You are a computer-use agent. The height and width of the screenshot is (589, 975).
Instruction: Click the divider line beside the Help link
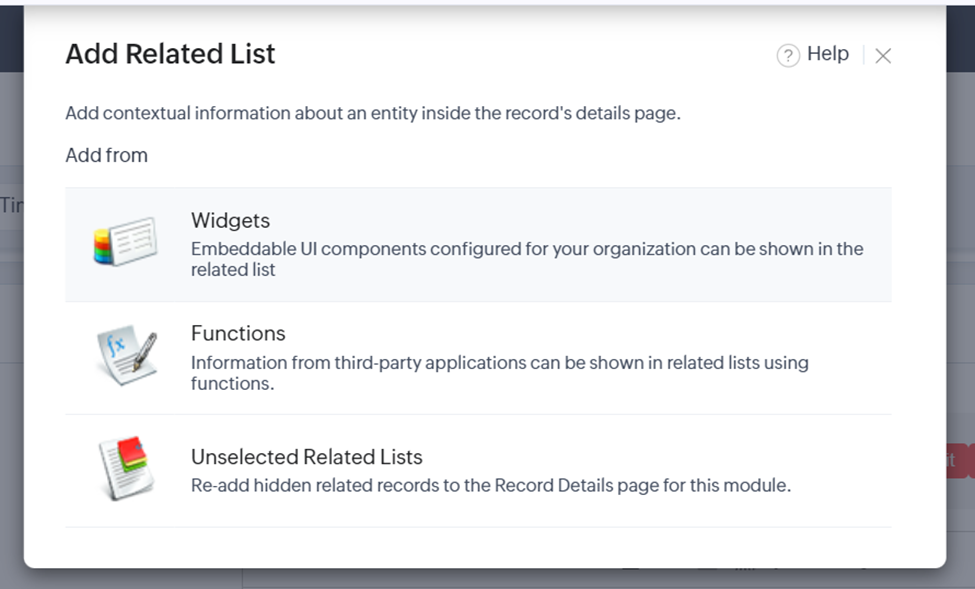[863, 55]
